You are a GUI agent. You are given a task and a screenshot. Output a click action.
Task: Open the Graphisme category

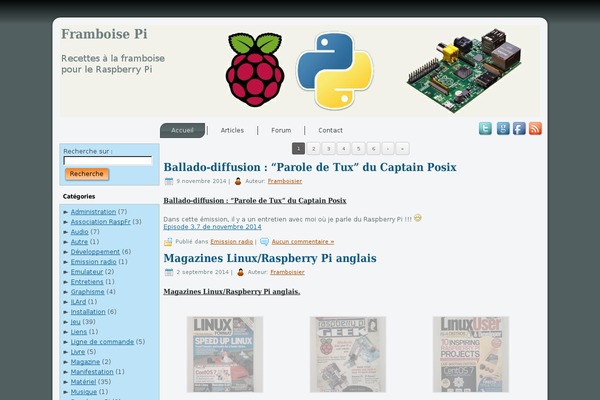click(x=87, y=292)
